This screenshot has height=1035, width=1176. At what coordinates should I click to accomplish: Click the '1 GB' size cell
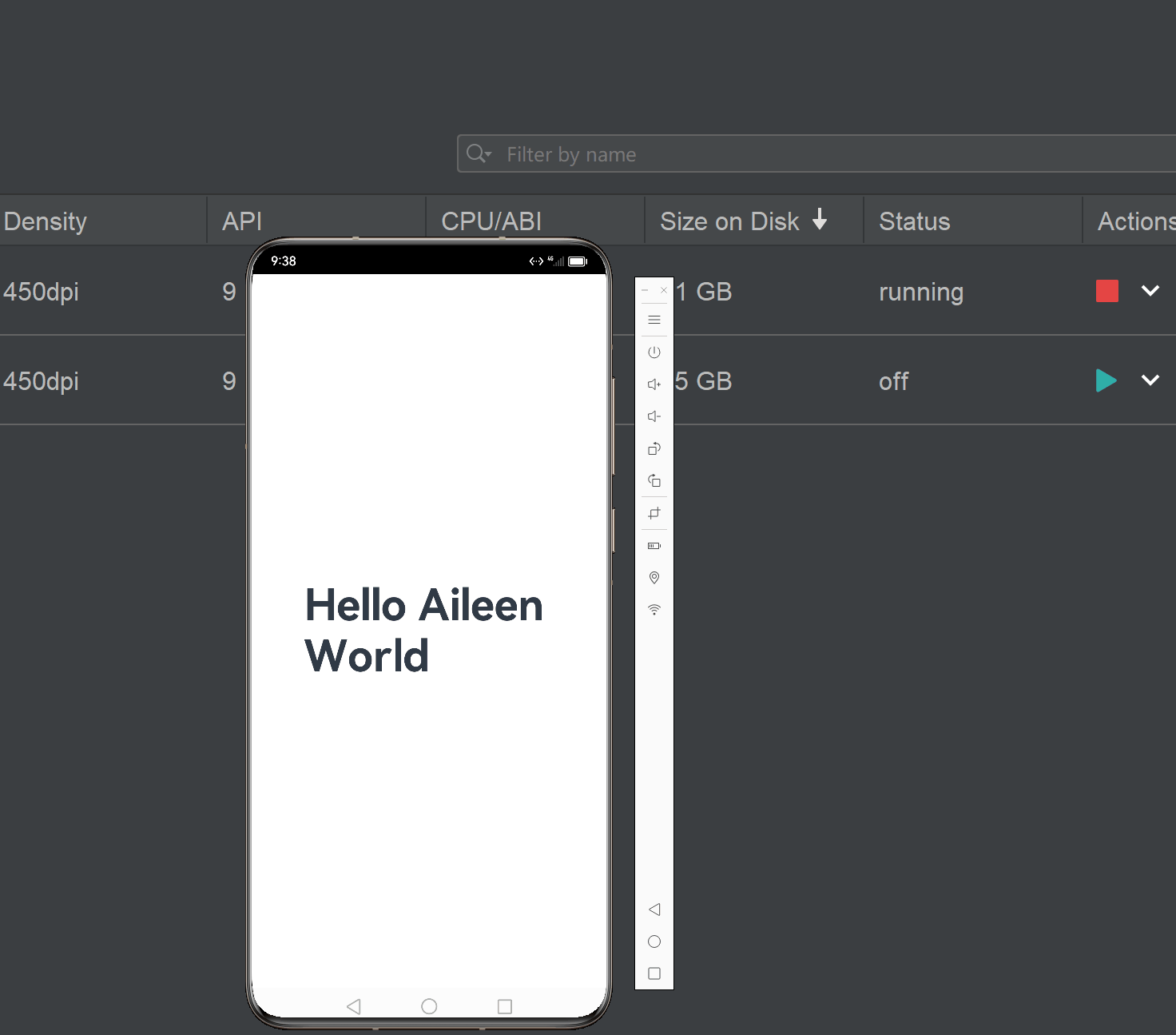(704, 292)
